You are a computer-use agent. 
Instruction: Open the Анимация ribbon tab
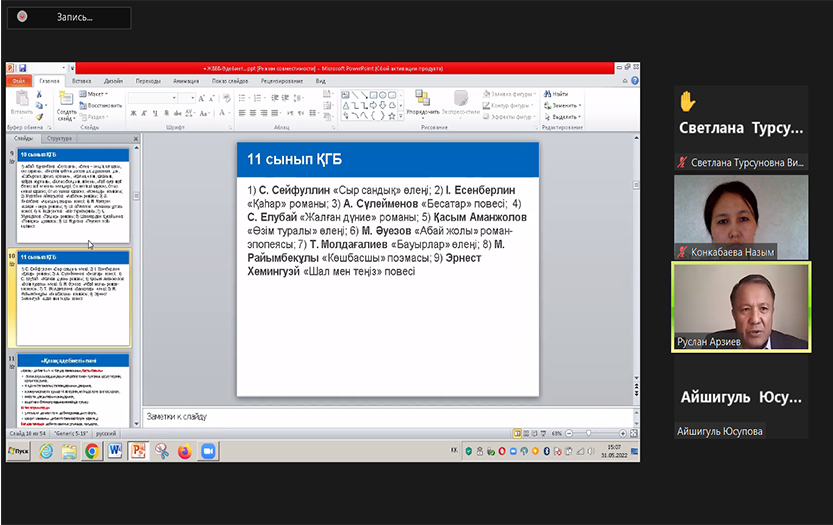pyautogui.click(x=185, y=80)
